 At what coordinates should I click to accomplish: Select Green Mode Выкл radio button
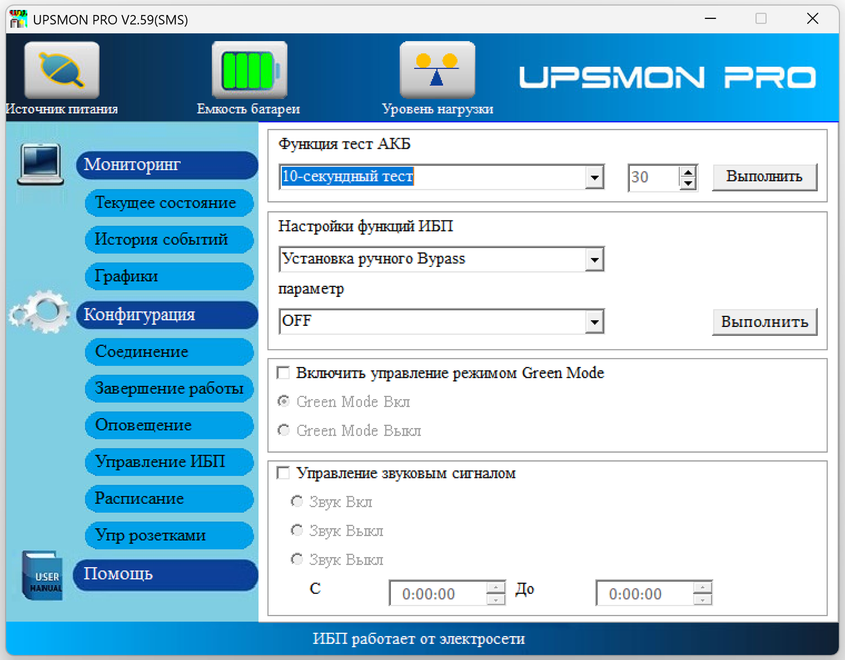pyautogui.click(x=283, y=430)
